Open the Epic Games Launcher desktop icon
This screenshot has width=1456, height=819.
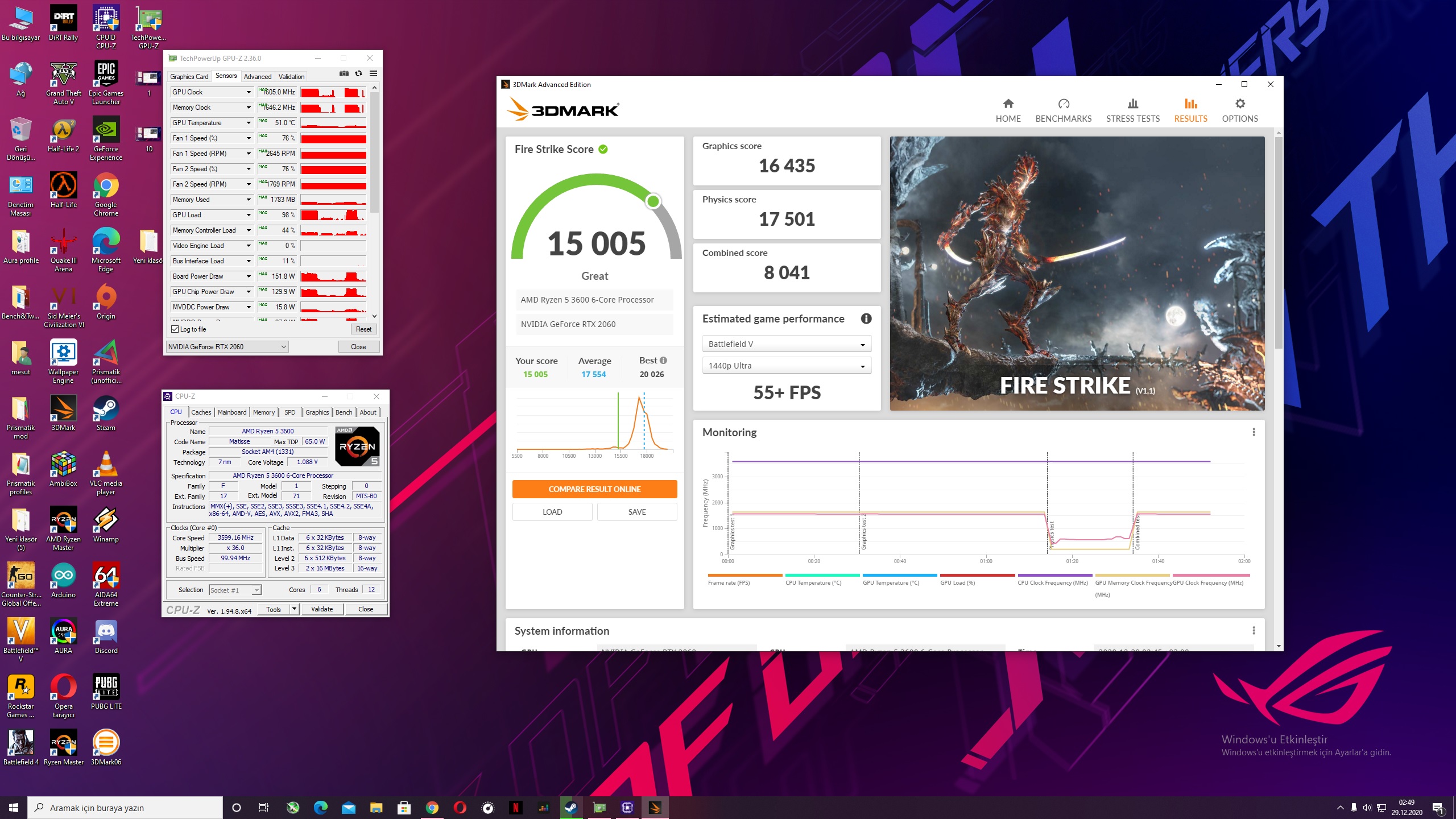(106, 82)
